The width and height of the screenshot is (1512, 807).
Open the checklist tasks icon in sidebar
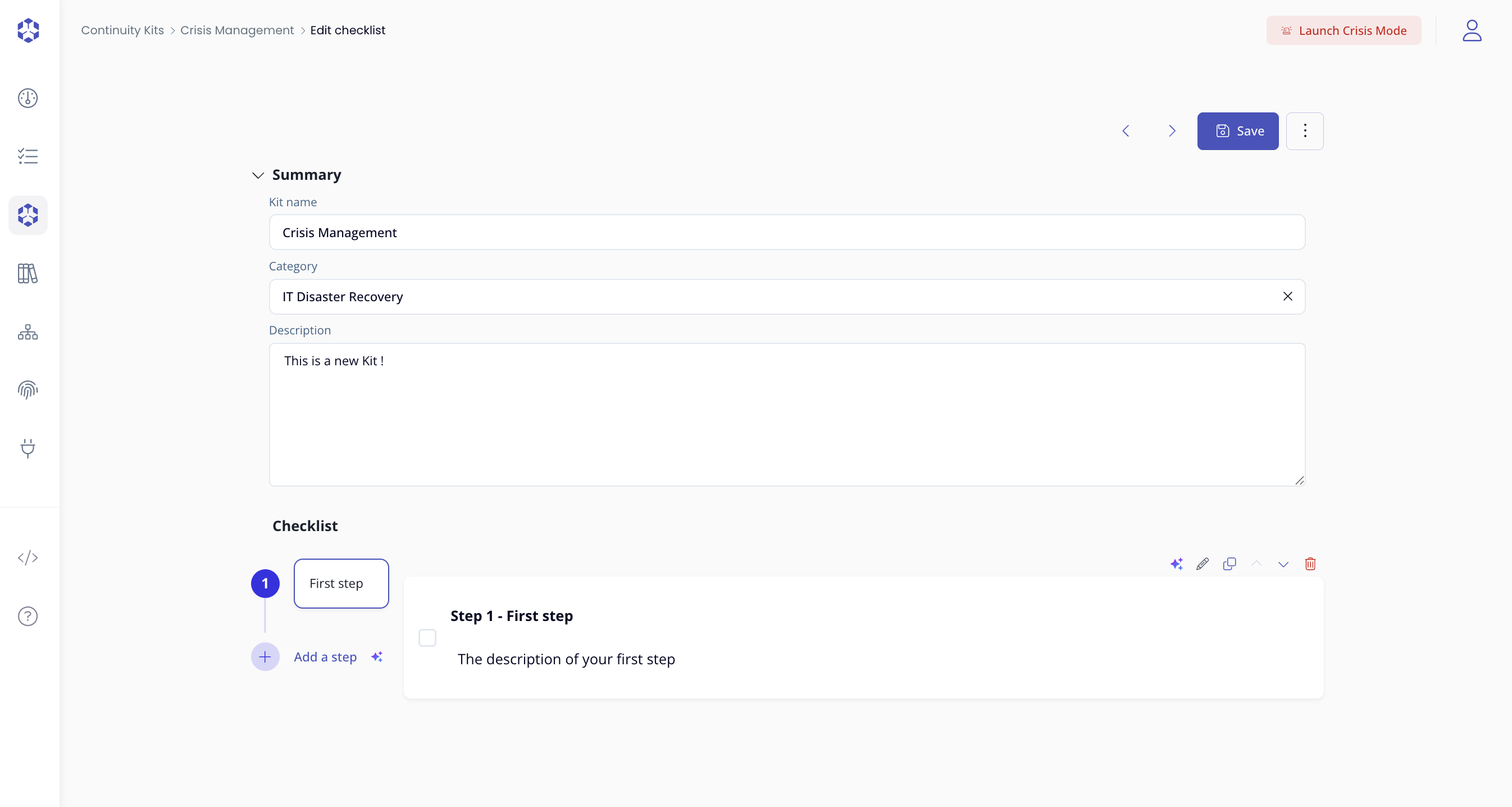point(28,156)
